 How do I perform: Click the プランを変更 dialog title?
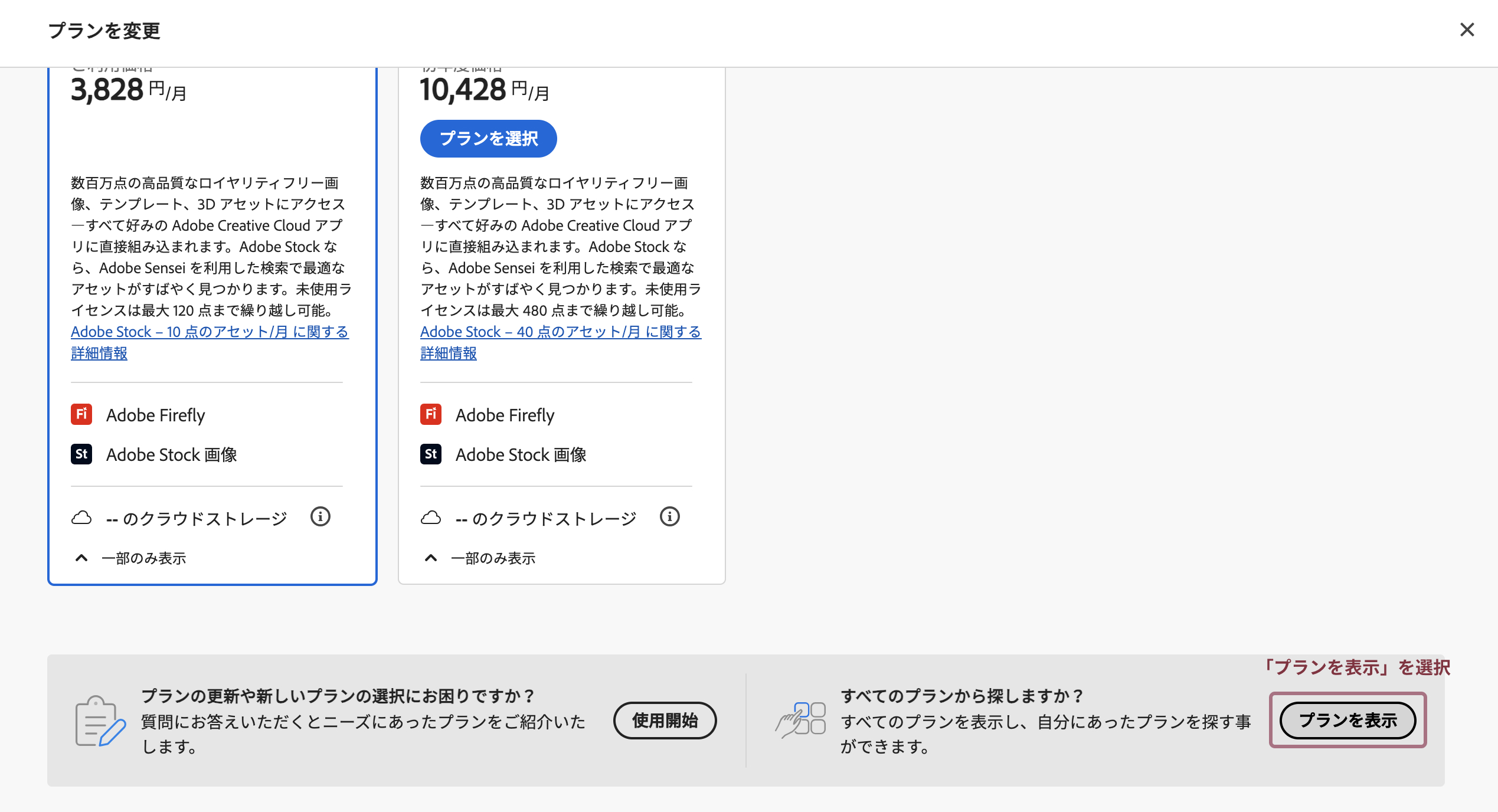tap(104, 31)
